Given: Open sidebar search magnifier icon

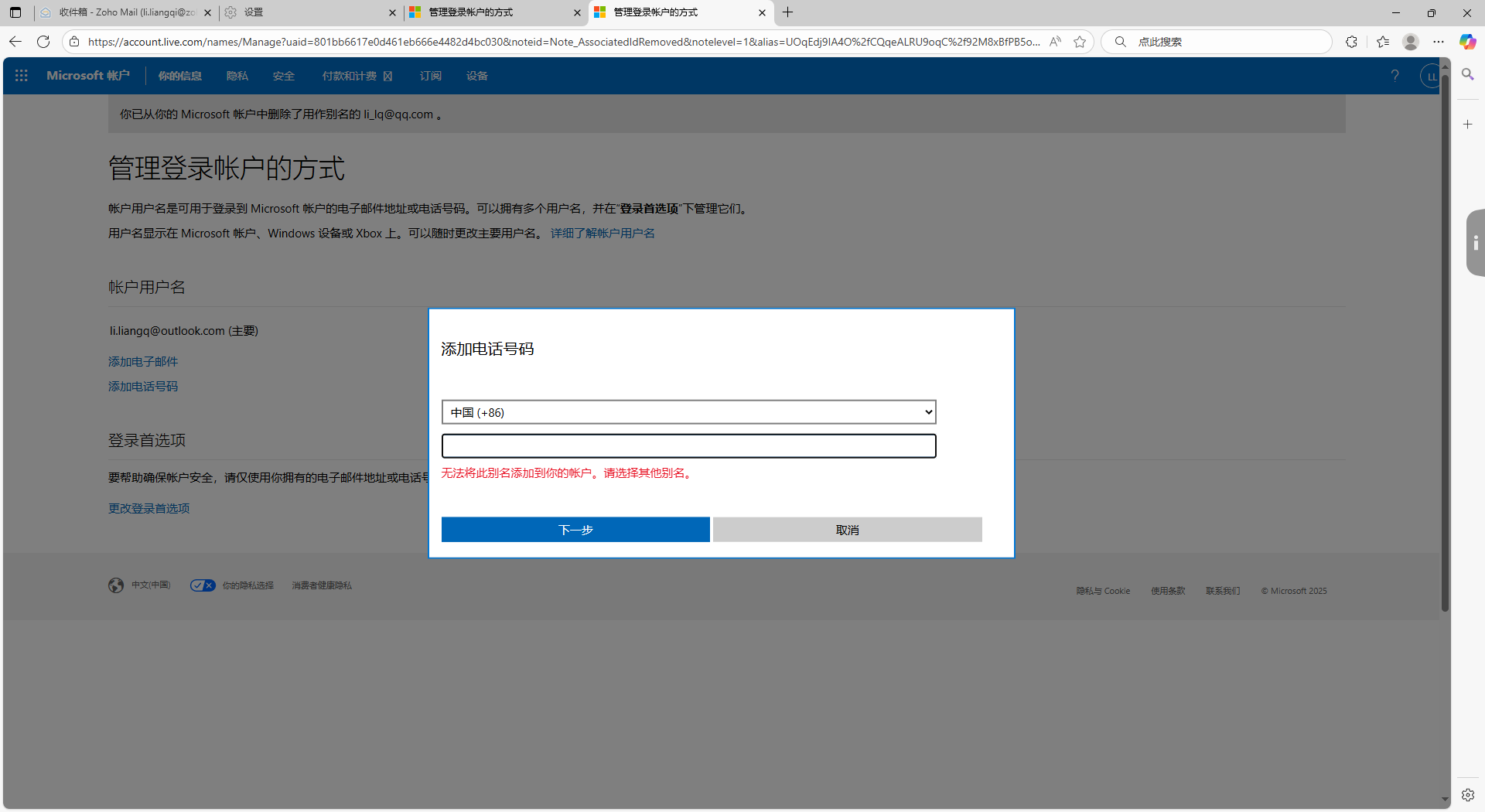Looking at the screenshot, I should click(x=1467, y=74).
